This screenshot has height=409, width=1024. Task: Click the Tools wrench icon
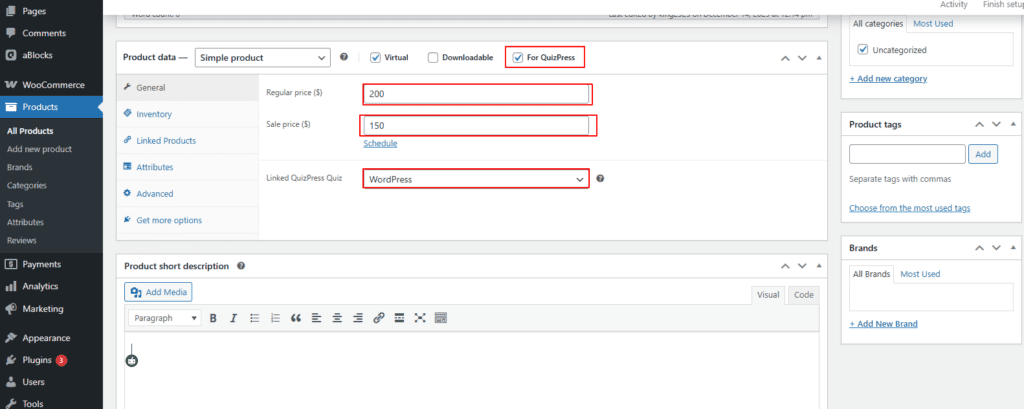tap(10, 403)
